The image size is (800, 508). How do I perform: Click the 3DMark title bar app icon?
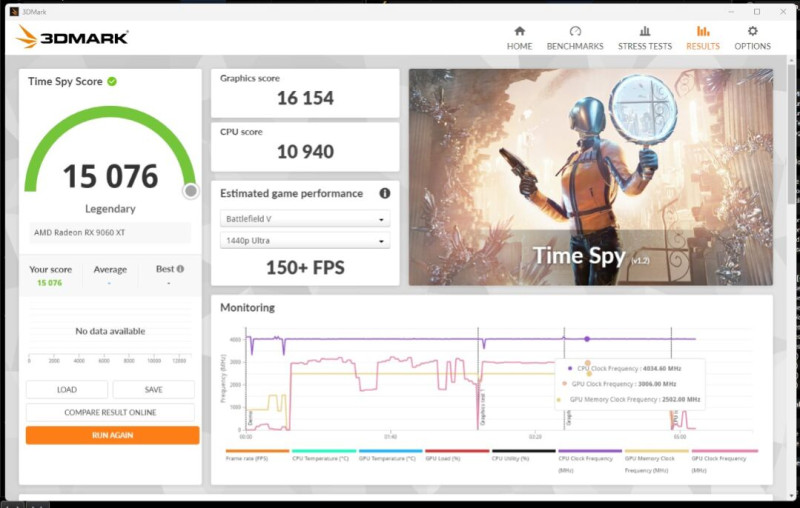tap(14, 12)
